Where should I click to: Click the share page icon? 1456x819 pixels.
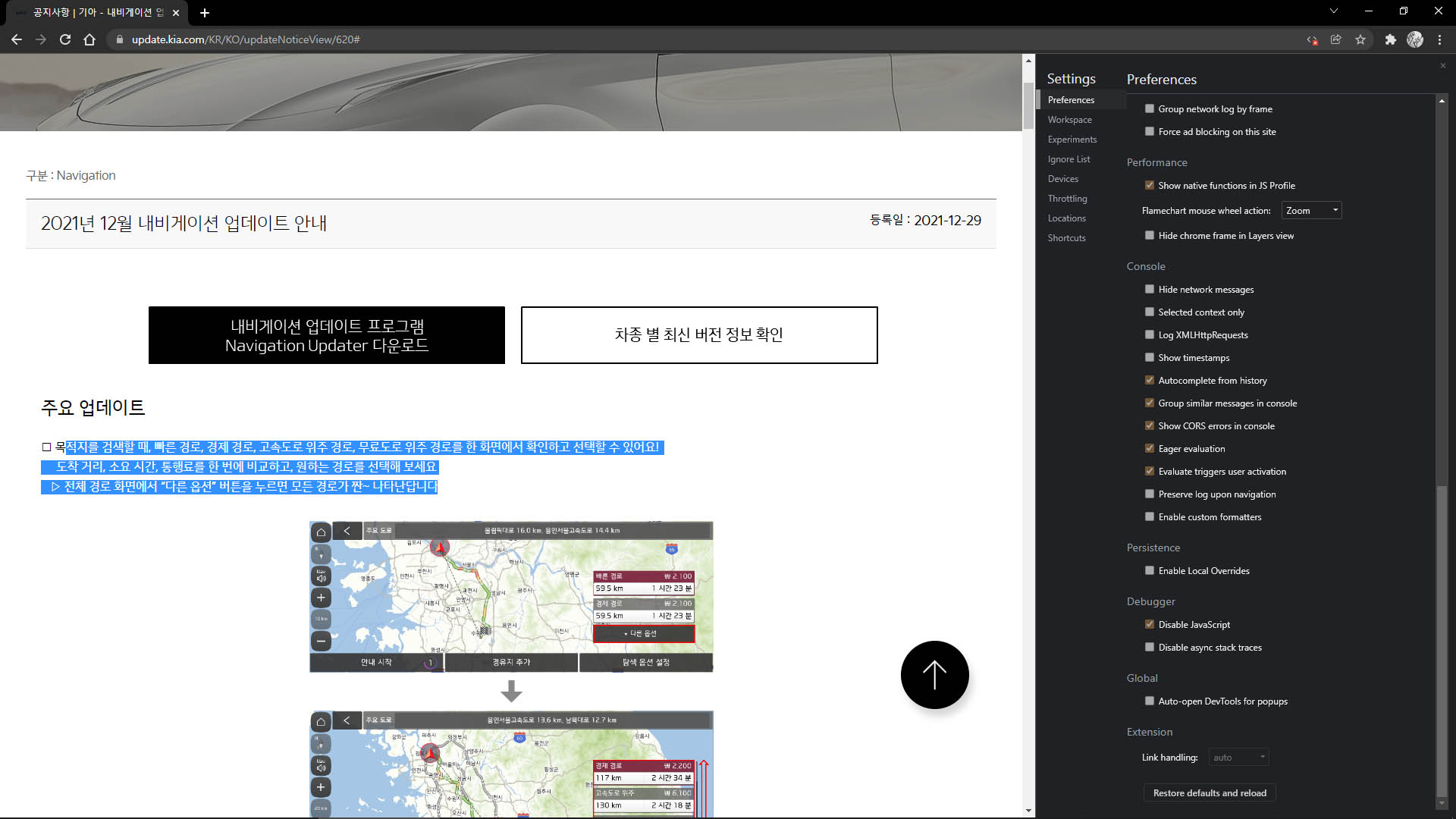tap(1336, 39)
